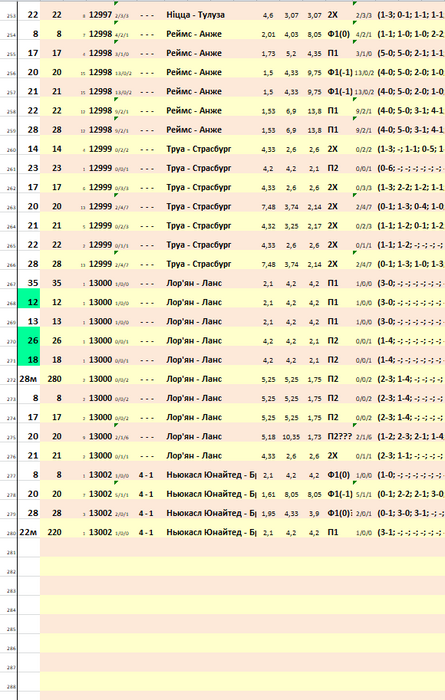Select the '4,35' odds cell
The width and height of the screenshot is (445, 700).
tap(314, 54)
